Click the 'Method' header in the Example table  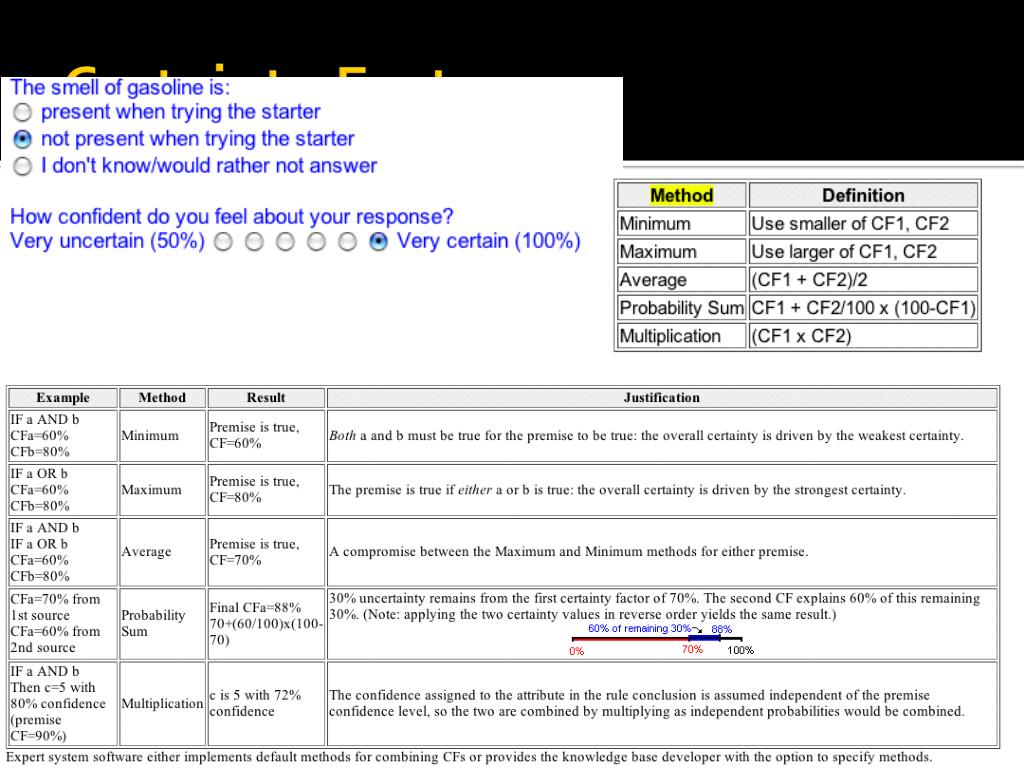162,398
